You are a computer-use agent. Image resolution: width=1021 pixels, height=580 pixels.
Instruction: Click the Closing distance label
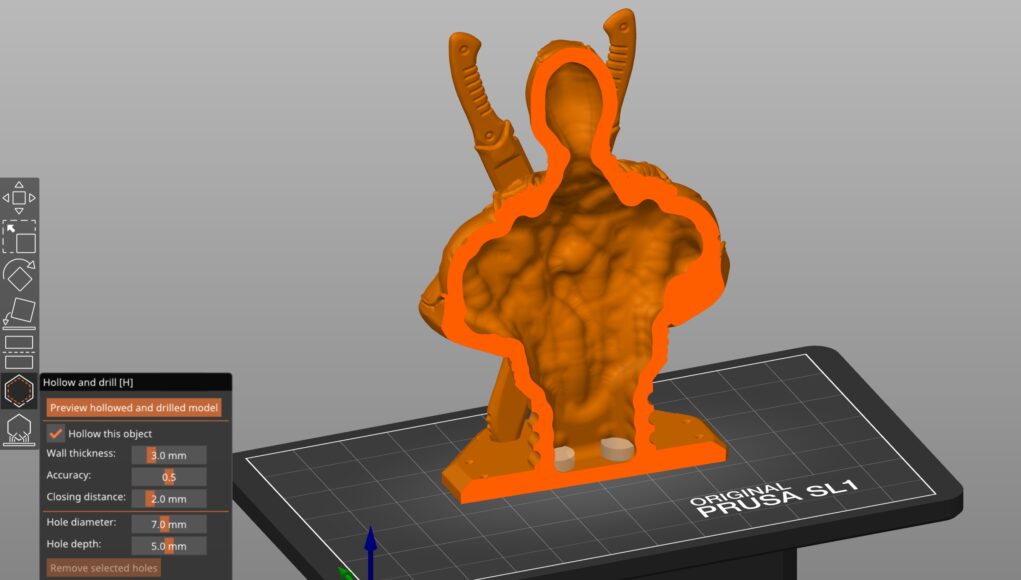86,497
